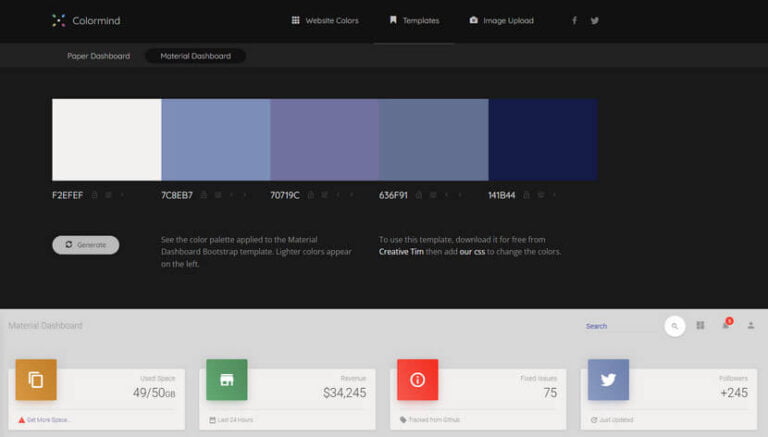Open adjust sliders for 7C8EB7 color
The image size is (768, 437).
point(218,195)
